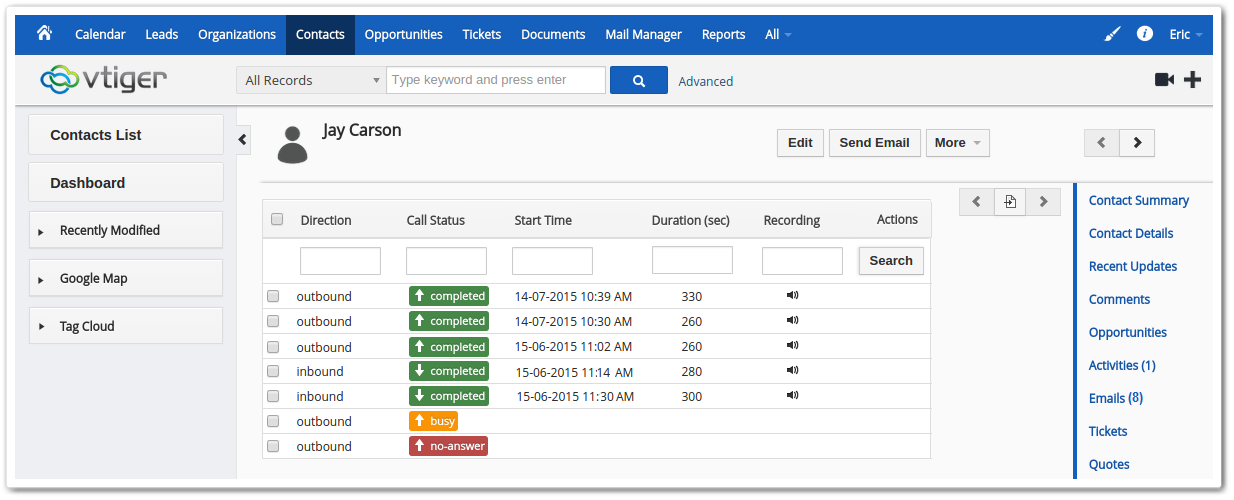
Task: Click the video camera icon
Action: click(1164, 80)
